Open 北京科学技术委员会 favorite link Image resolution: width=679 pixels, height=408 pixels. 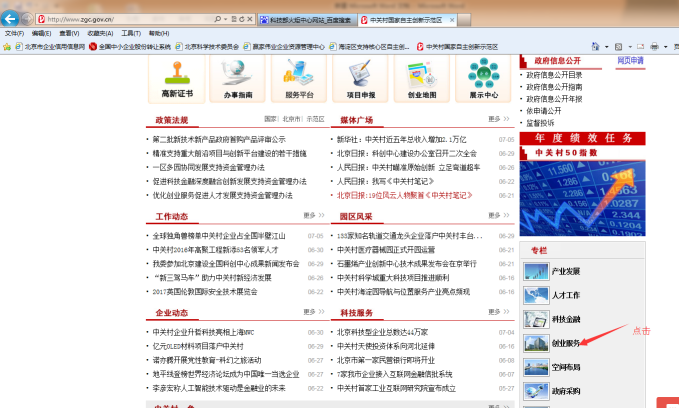pyautogui.click(x=207, y=47)
